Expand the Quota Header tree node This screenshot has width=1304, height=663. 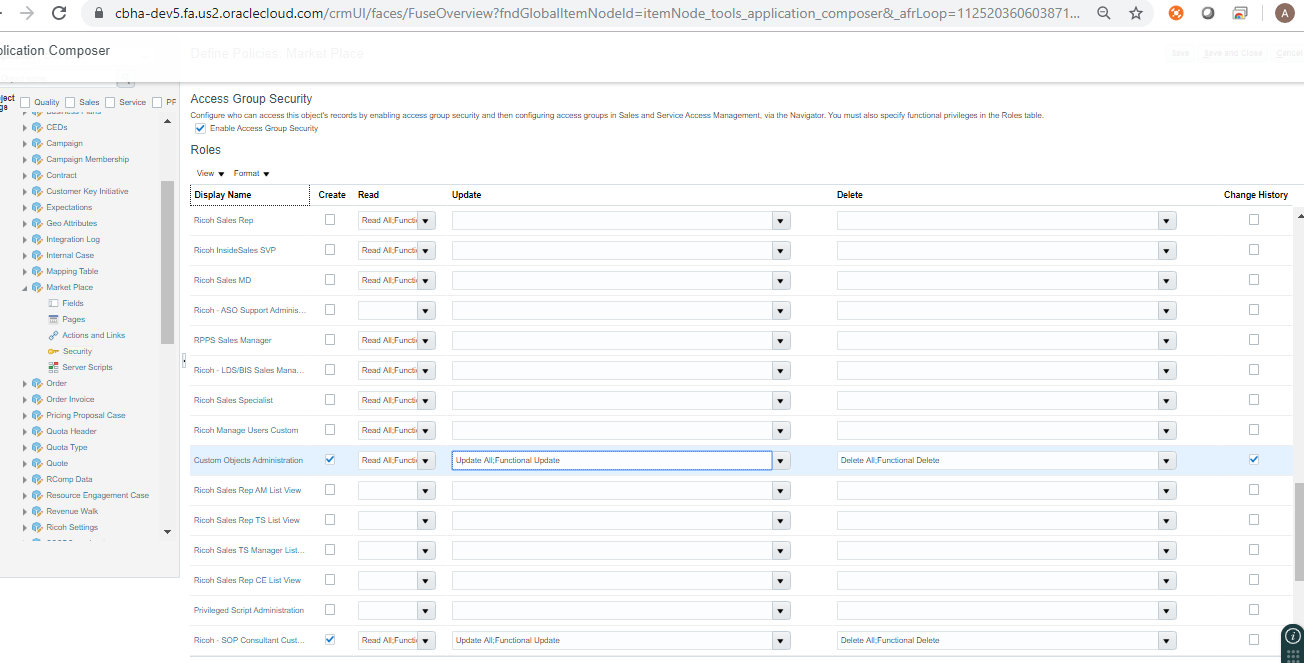(x=25, y=431)
